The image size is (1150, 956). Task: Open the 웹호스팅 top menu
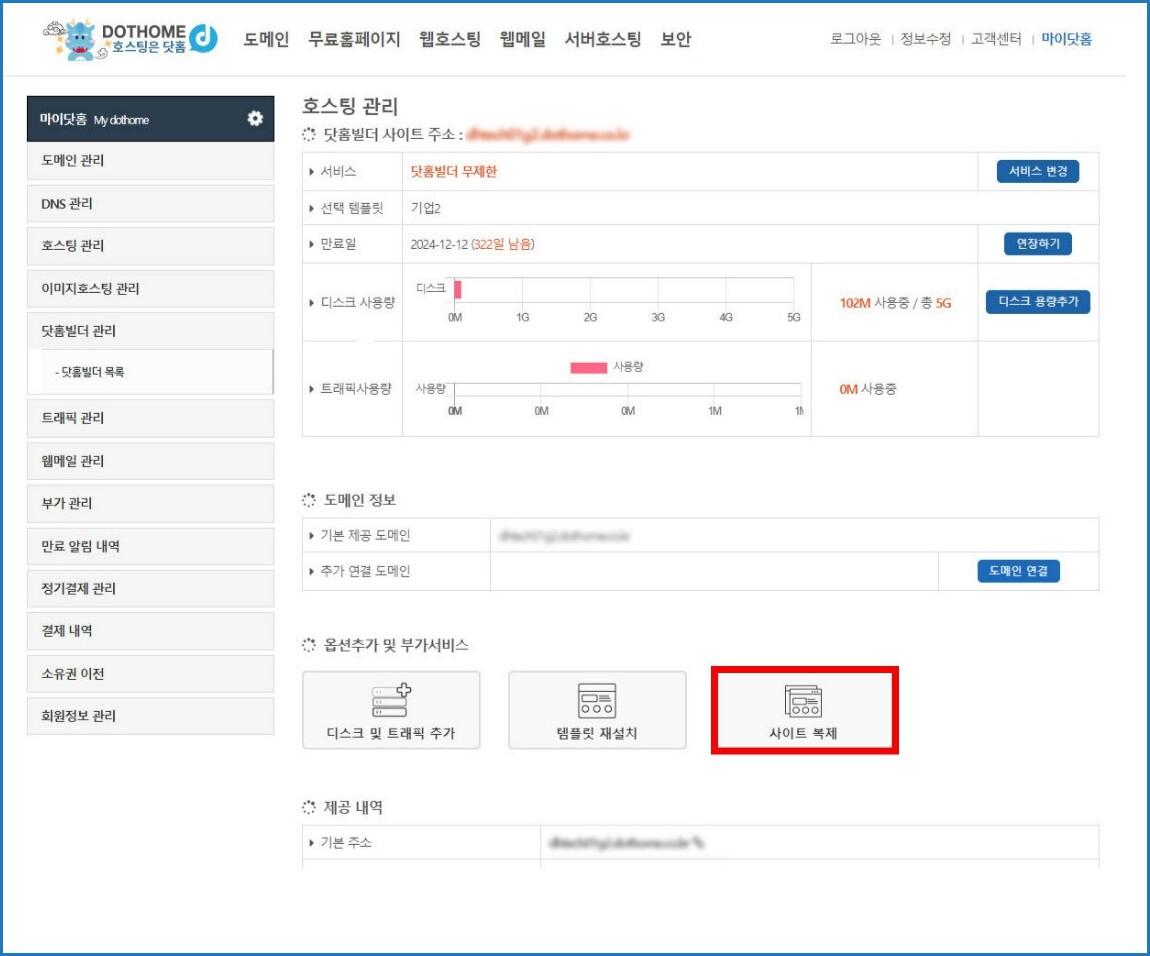(x=450, y=40)
